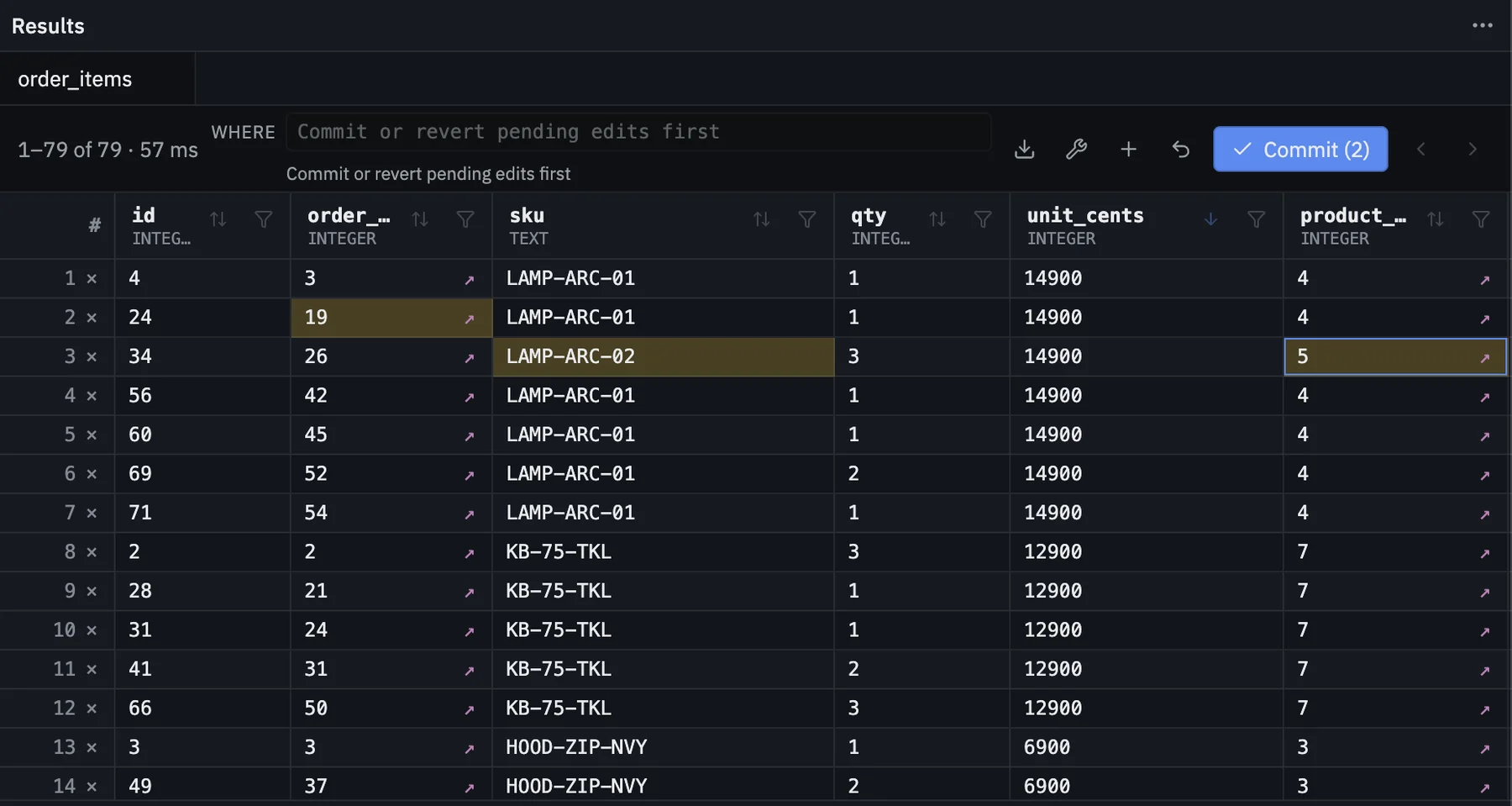
Task: Revert pending edits with undo icon
Action: 1180,150
